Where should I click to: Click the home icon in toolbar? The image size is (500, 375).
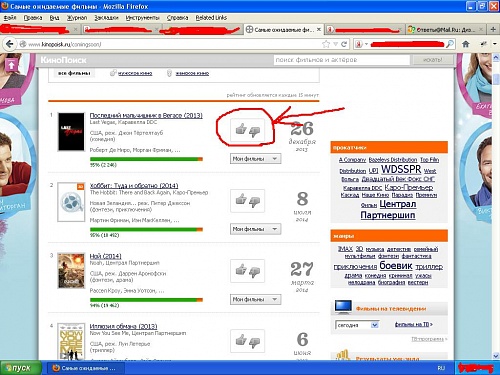(466, 44)
